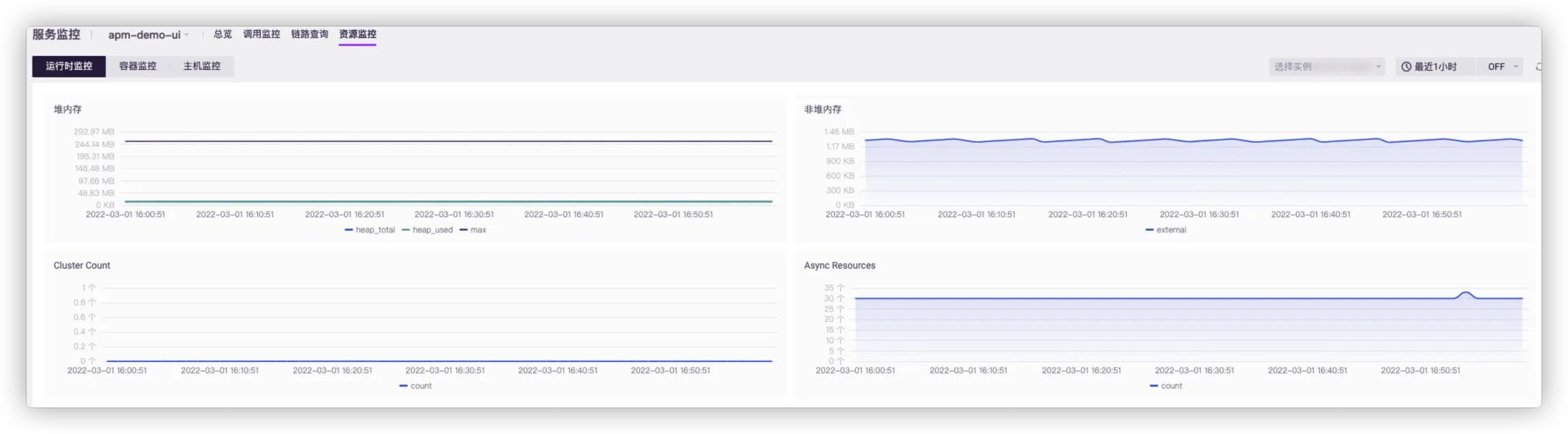
Task: Open the apm-demo-ui service dropdown
Action: tap(148, 35)
